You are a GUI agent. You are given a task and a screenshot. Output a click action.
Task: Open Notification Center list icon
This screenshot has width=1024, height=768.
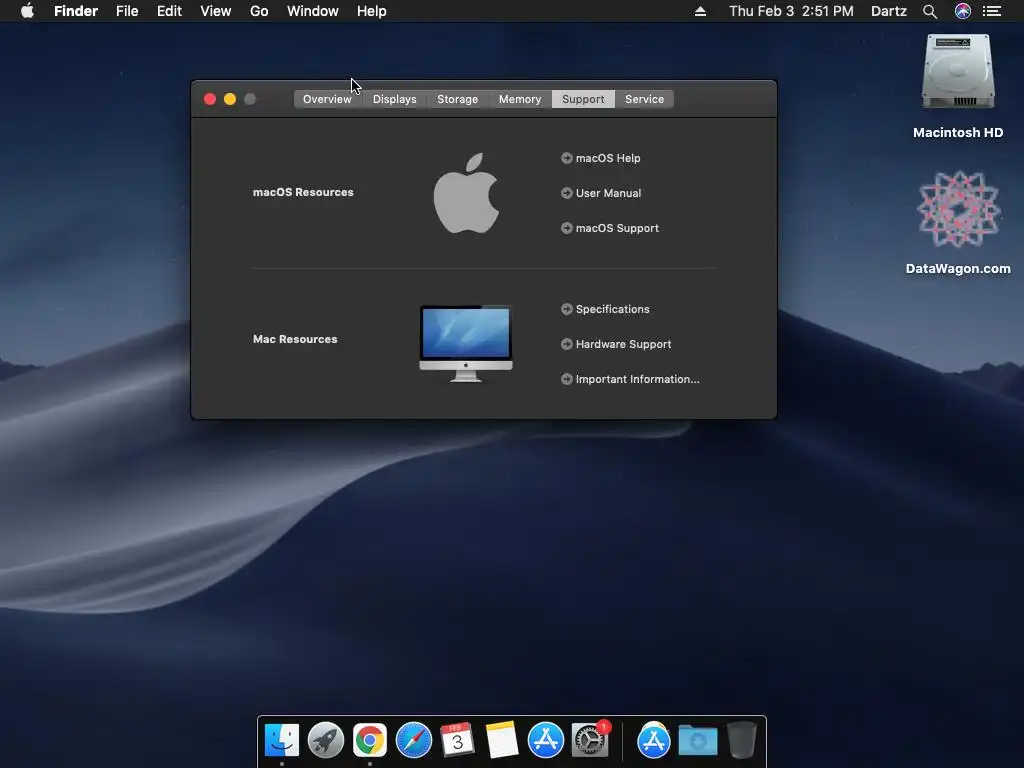(x=992, y=11)
